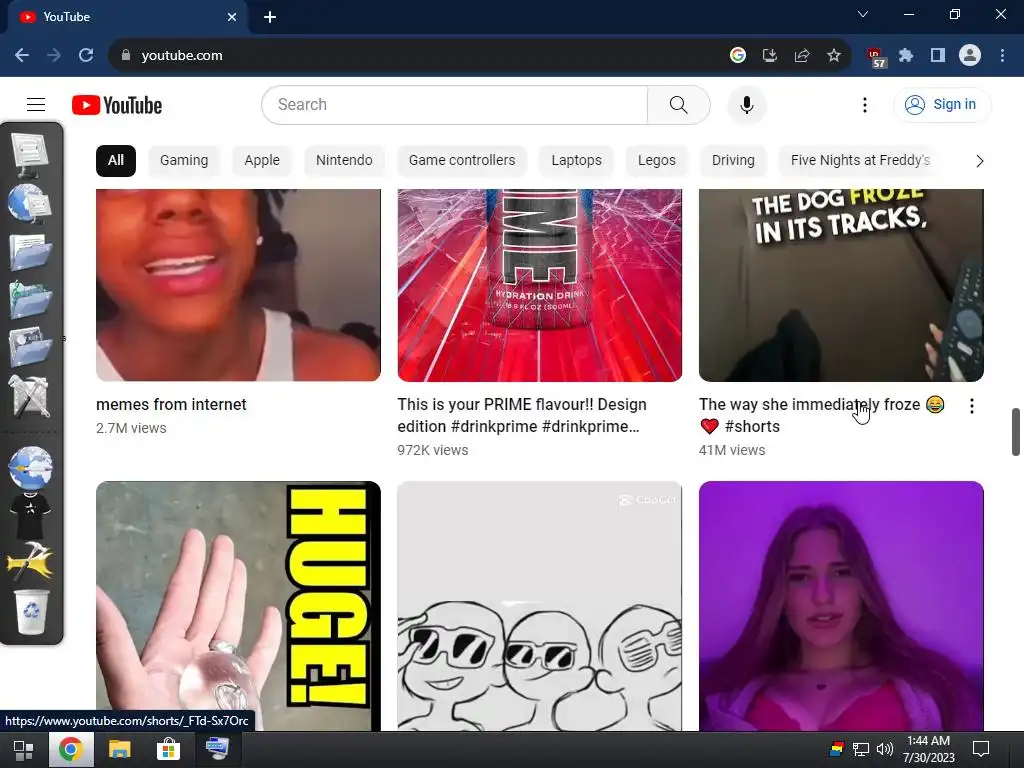The width and height of the screenshot is (1024, 768).
Task: Open the documents folder dock icon
Action: [x=30, y=251]
